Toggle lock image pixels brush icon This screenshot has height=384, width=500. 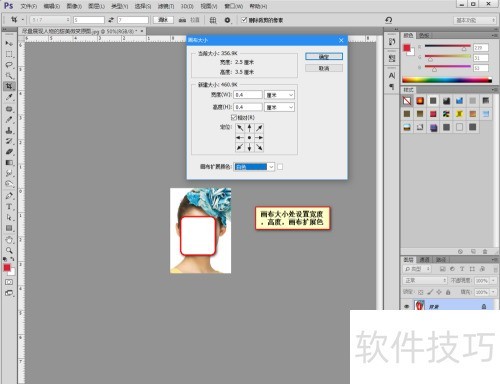pos(430,292)
